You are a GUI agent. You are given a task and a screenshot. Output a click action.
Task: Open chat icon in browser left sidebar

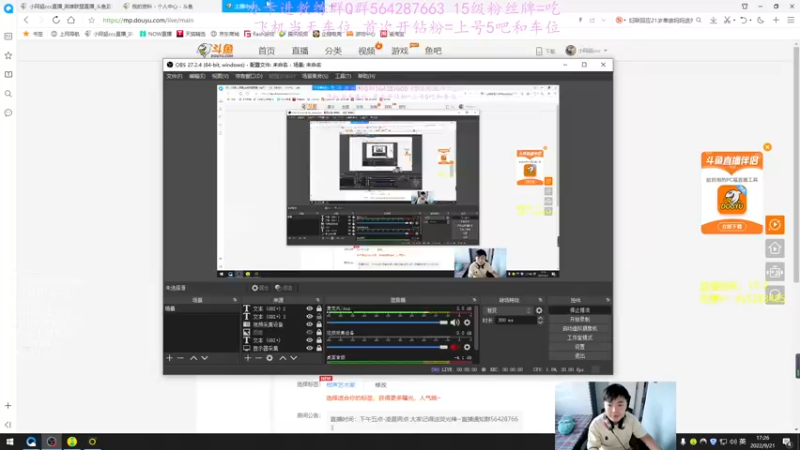click(8, 113)
